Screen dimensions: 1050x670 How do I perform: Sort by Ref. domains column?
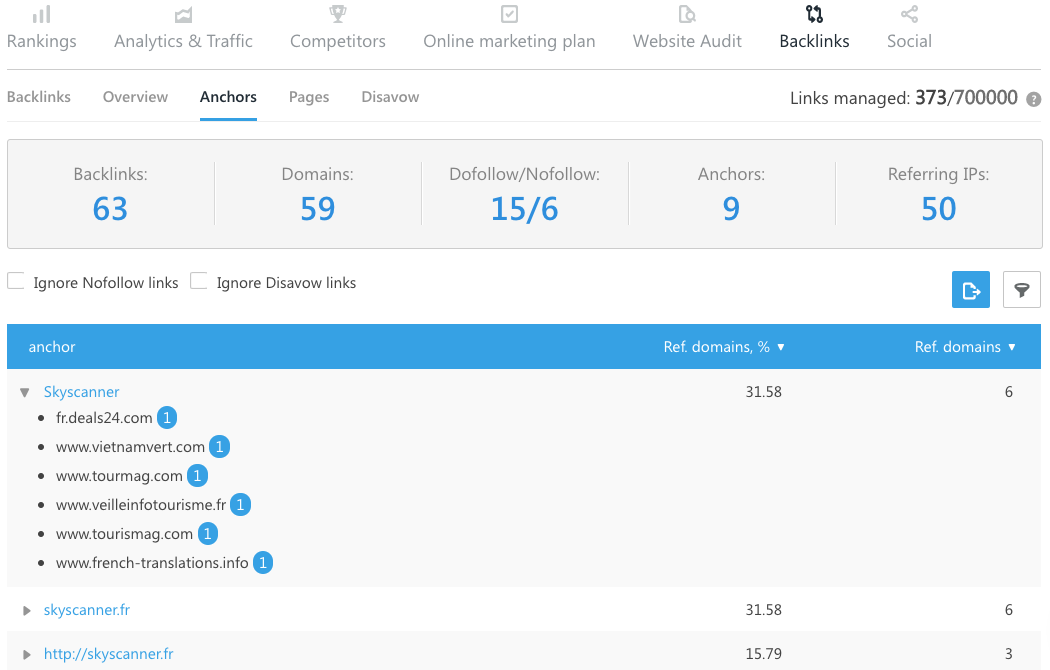click(965, 347)
